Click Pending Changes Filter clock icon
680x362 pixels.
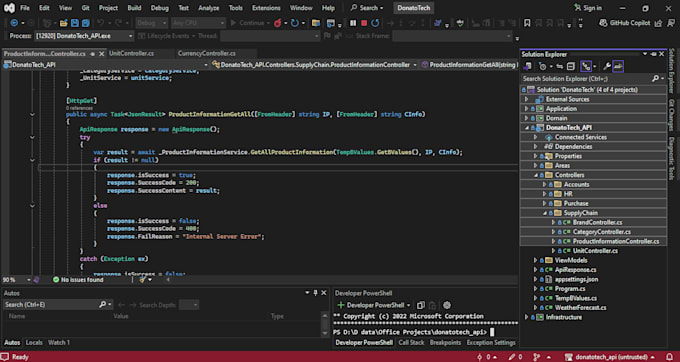(x=542, y=66)
